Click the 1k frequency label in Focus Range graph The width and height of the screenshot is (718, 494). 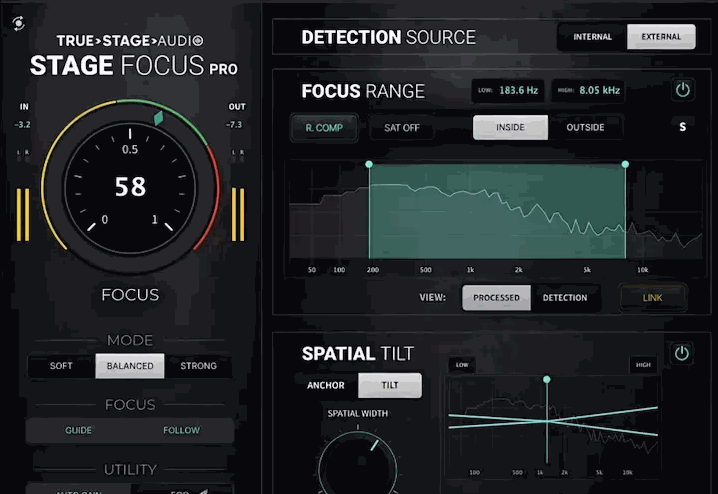pyautogui.click(x=470, y=270)
